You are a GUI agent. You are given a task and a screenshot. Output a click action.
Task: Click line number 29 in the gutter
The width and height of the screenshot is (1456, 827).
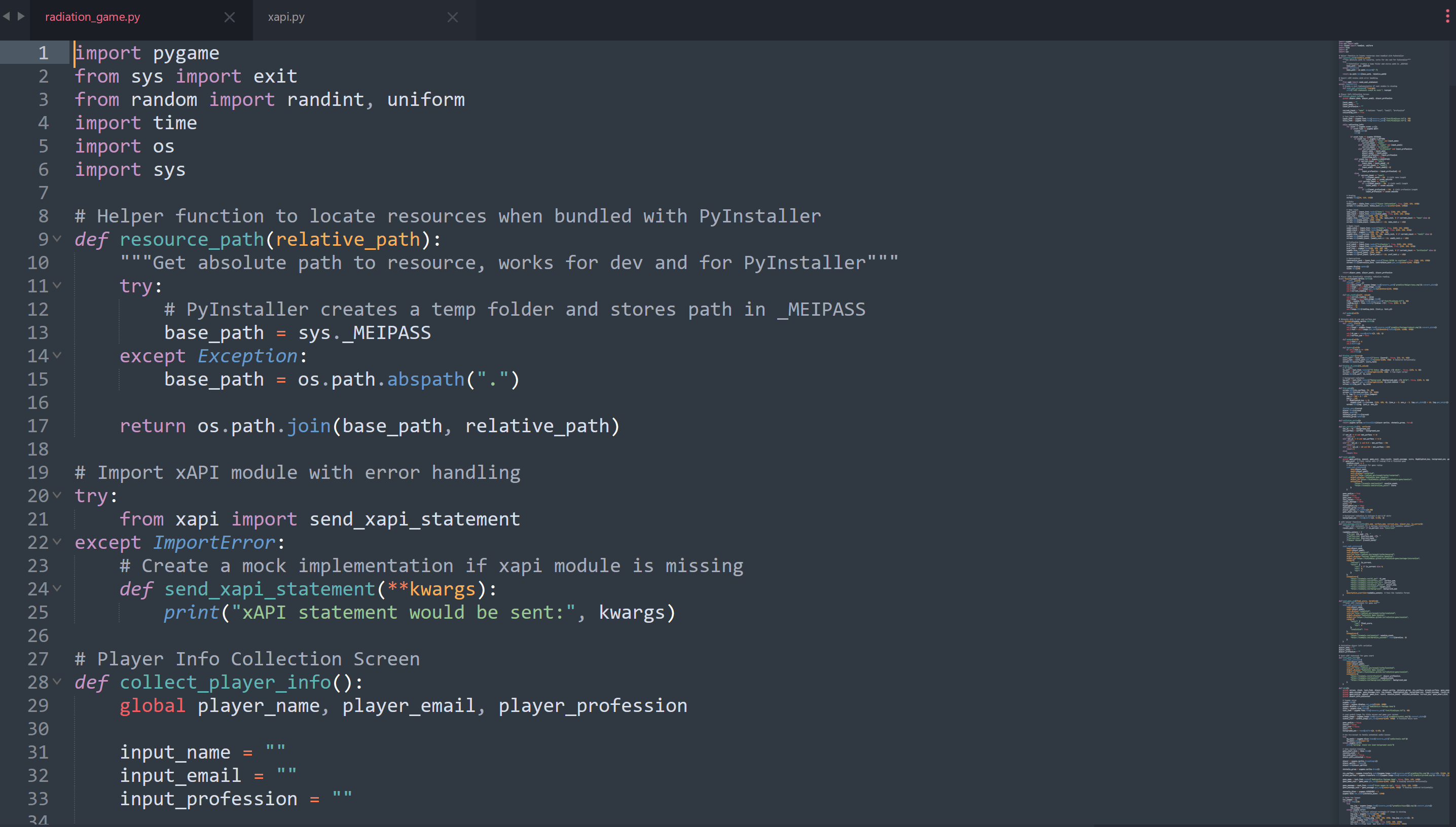pos(38,705)
